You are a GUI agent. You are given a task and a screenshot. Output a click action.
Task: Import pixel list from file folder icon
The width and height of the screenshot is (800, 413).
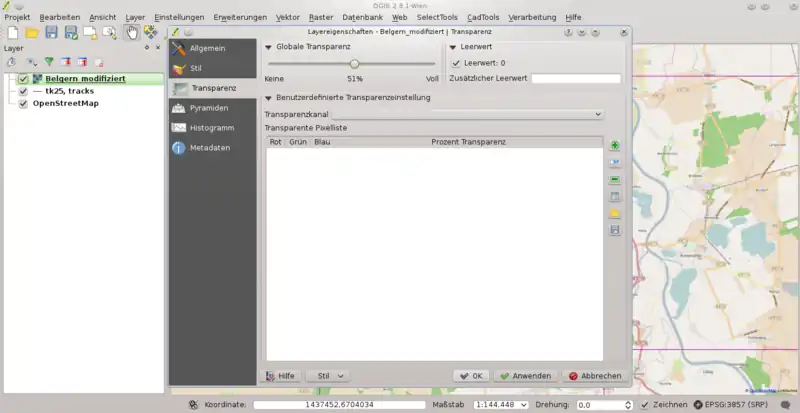coord(615,213)
